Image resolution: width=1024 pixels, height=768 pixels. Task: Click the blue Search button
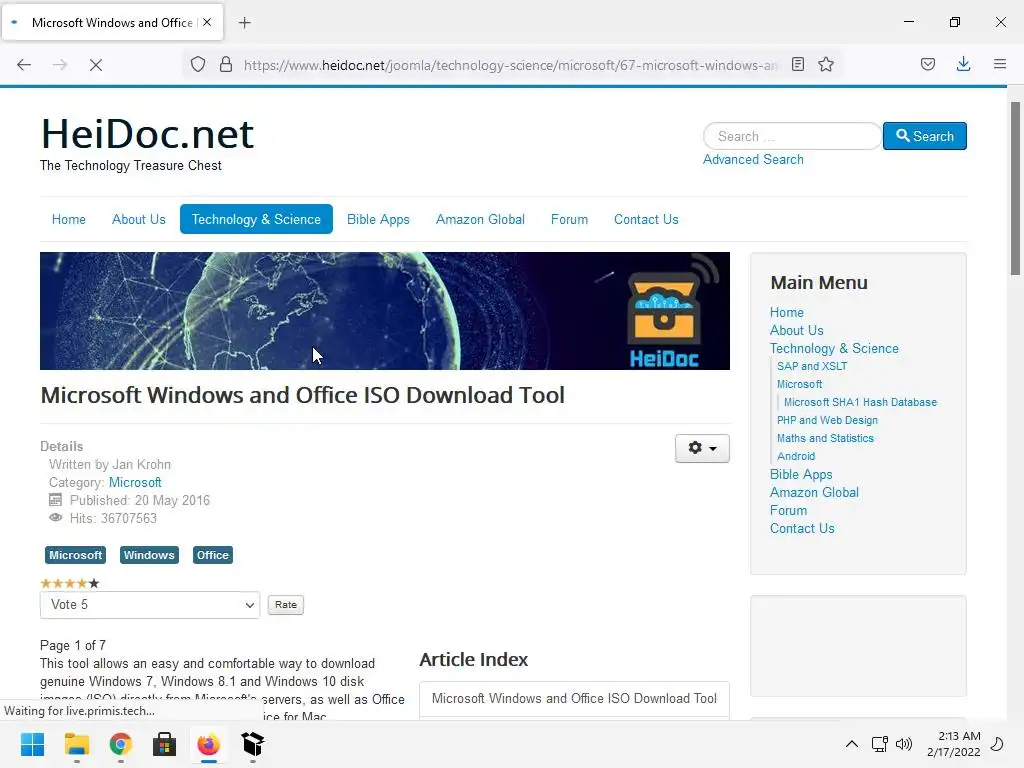(x=925, y=136)
